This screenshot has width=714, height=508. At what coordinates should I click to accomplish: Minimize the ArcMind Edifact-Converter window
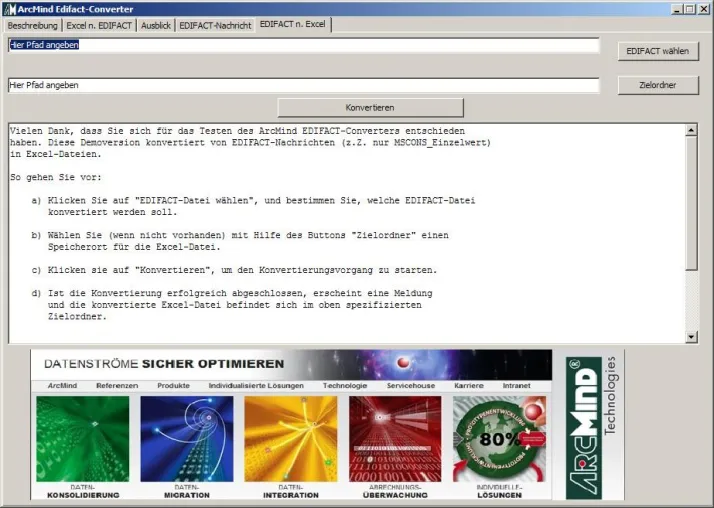coord(677,9)
